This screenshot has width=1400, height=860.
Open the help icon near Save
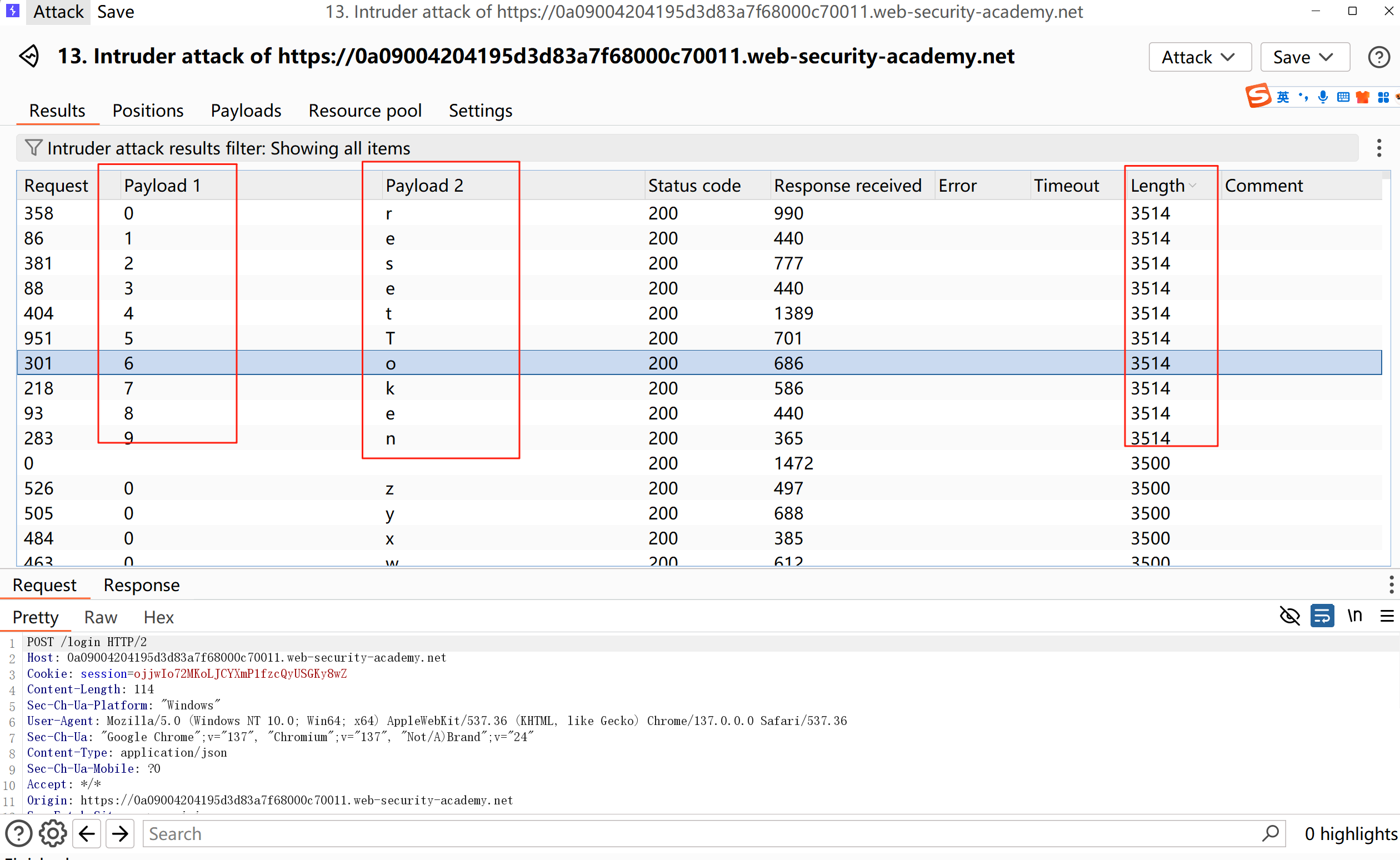coord(1378,57)
